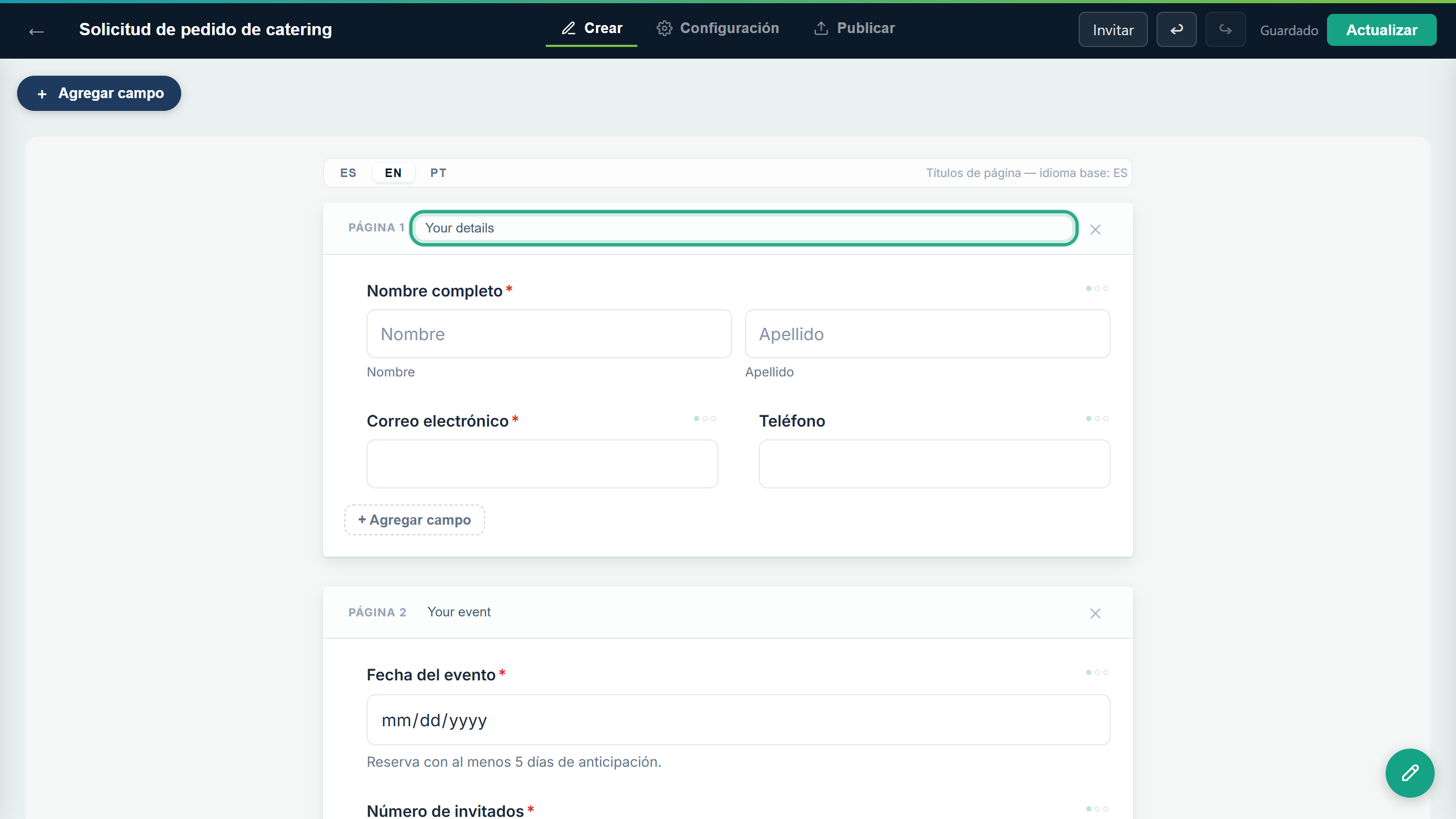The image size is (1456, 819).
Task: Click the mm/dd/yyyy date field
Action: [x=738, y=720]
